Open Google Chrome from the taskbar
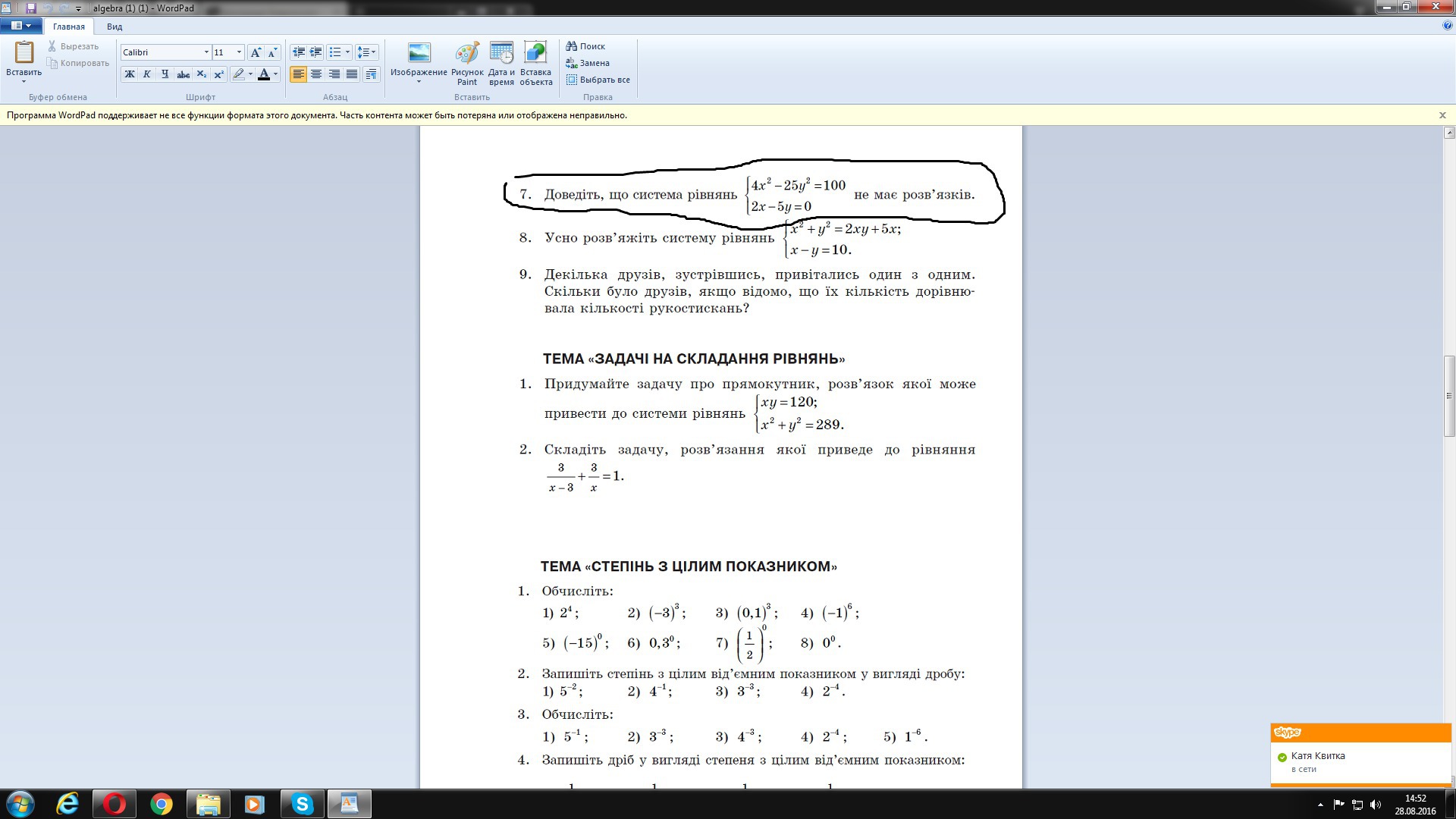Screen dimensions: 1456x819 (x=161, y=804)
